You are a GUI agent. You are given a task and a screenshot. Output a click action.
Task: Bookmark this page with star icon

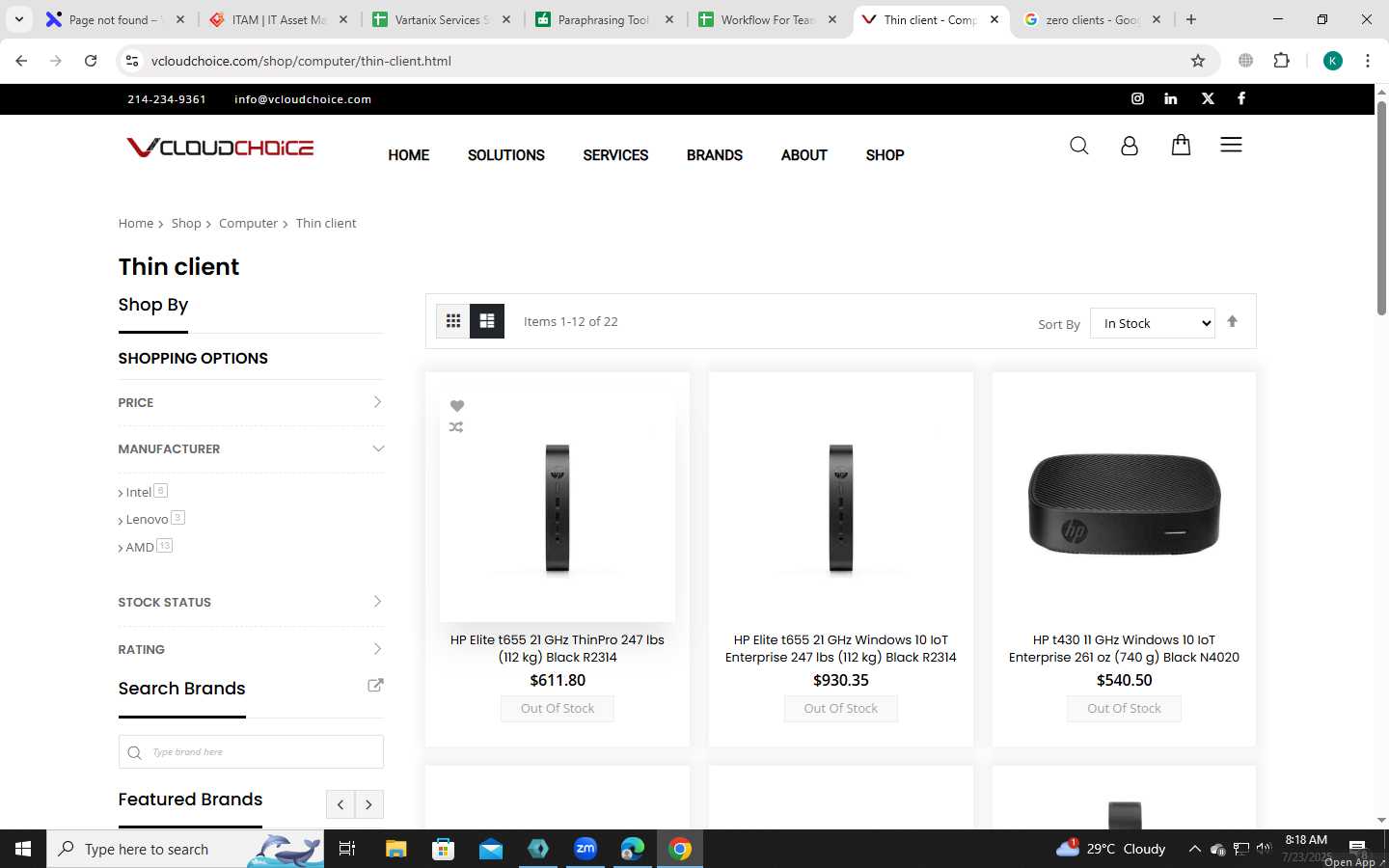[x=1198, y=61]
